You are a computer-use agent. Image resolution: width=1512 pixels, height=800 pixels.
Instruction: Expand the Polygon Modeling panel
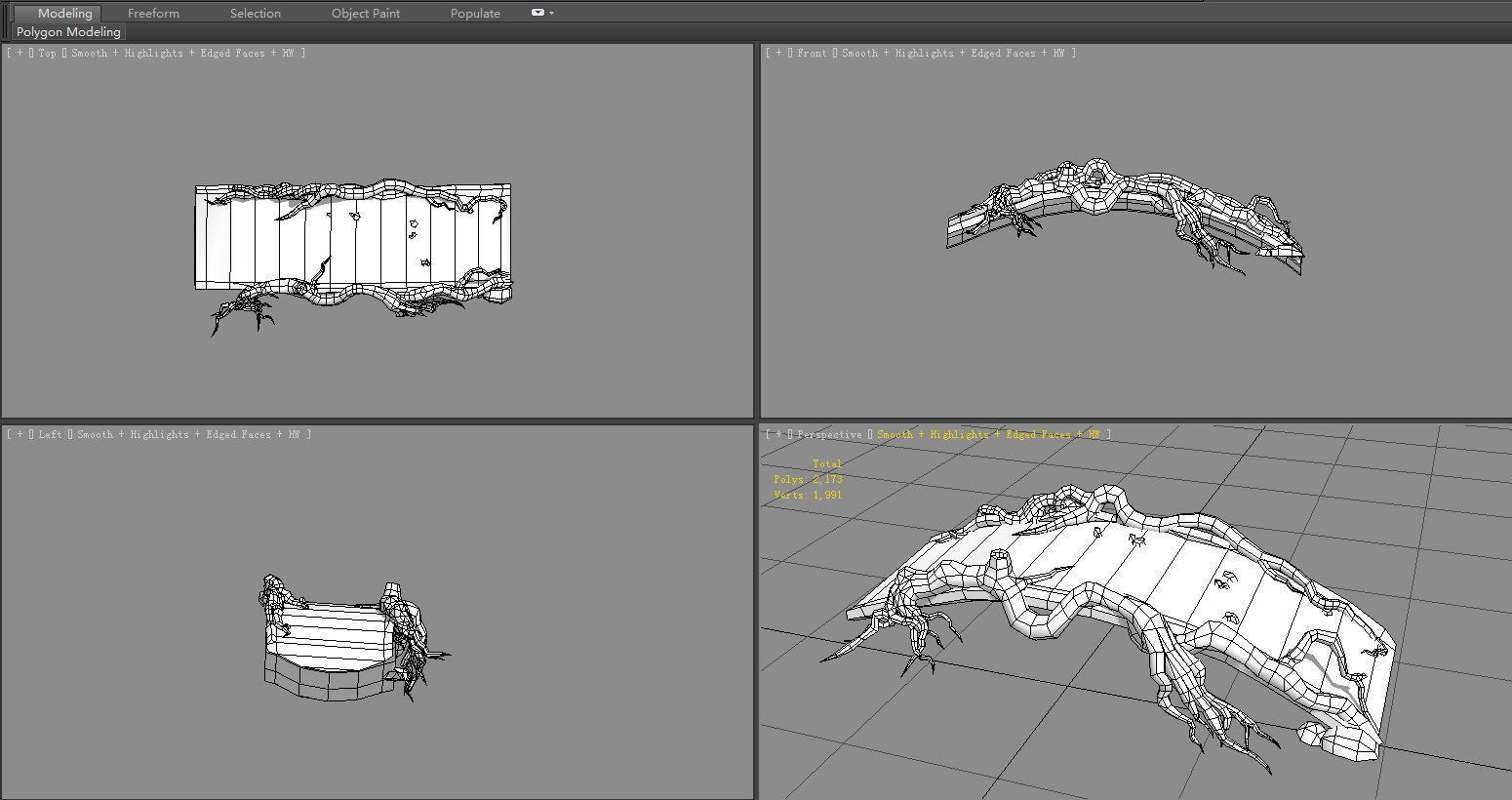pos(68,32)
